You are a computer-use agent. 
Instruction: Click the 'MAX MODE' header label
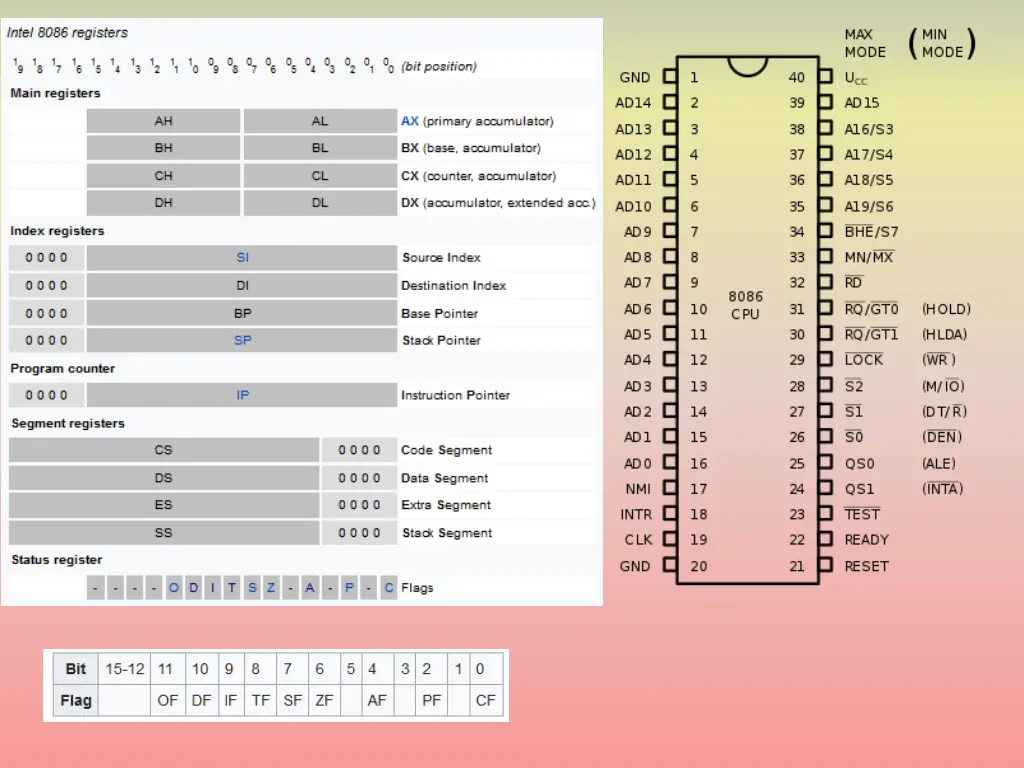[x=865, y=43]
